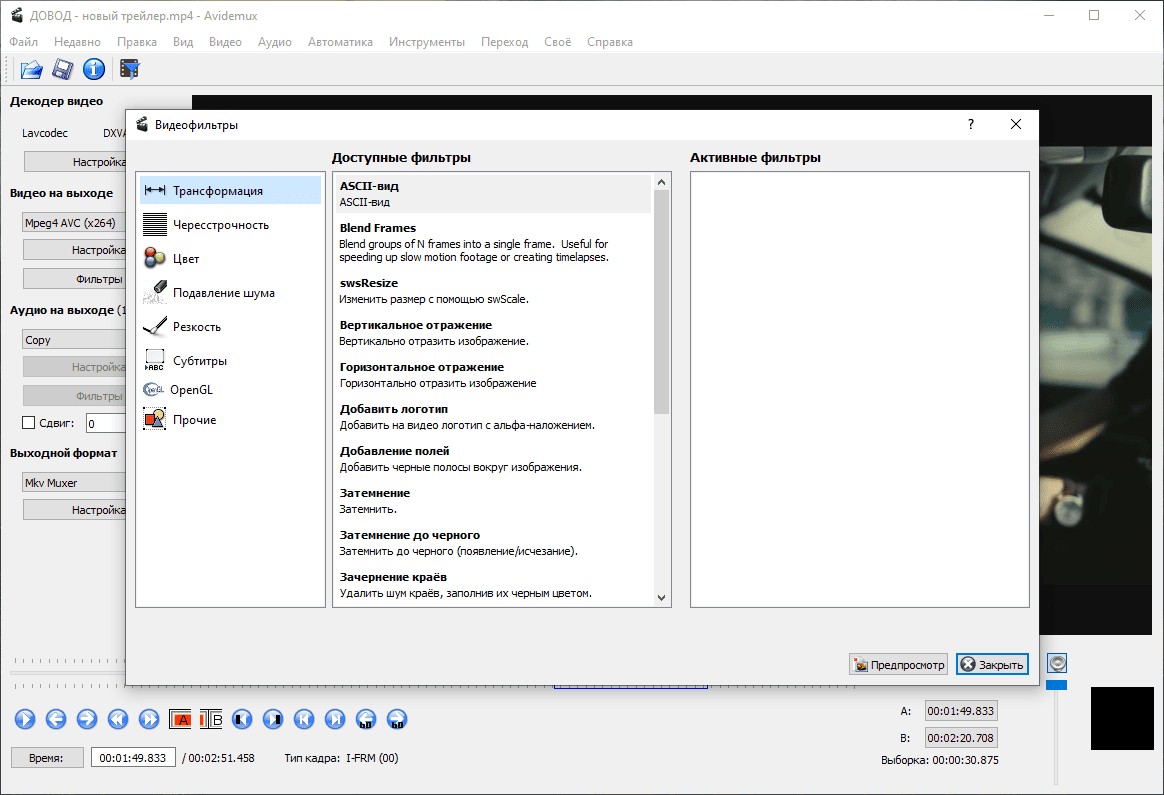1164x795 pixels.
Task: Select the Чересстрочность filter category
Action: point(230,225)
